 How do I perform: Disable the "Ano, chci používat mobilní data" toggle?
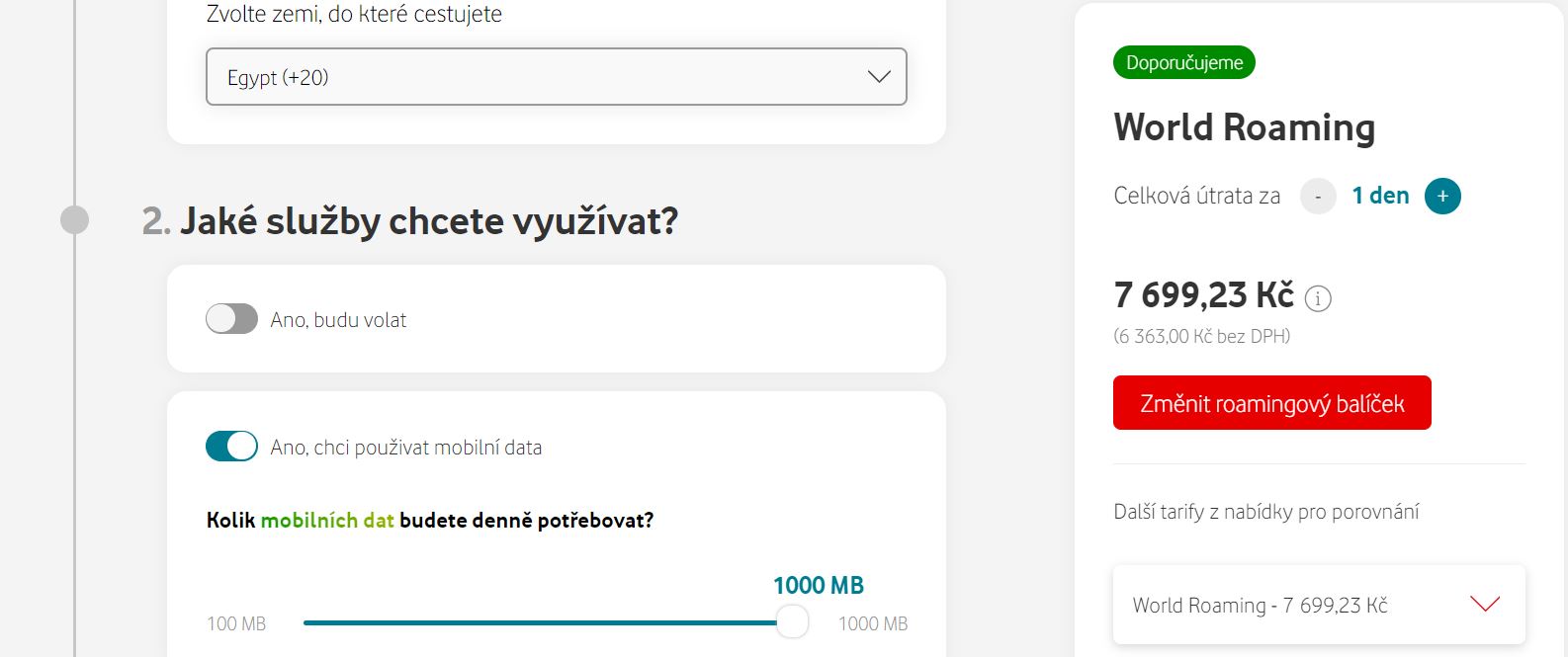[231, 447]
